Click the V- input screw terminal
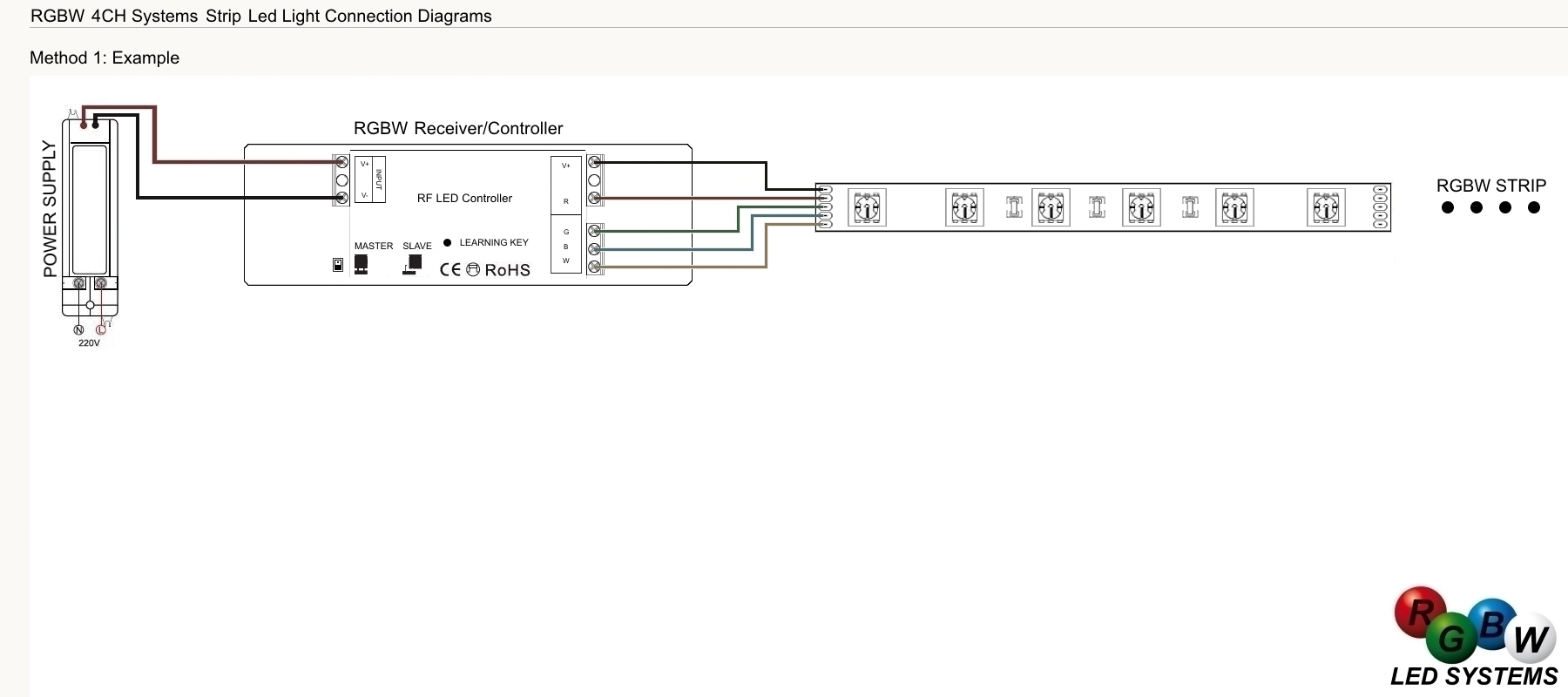The image size is (1568, 697). (x=342, y=198)
